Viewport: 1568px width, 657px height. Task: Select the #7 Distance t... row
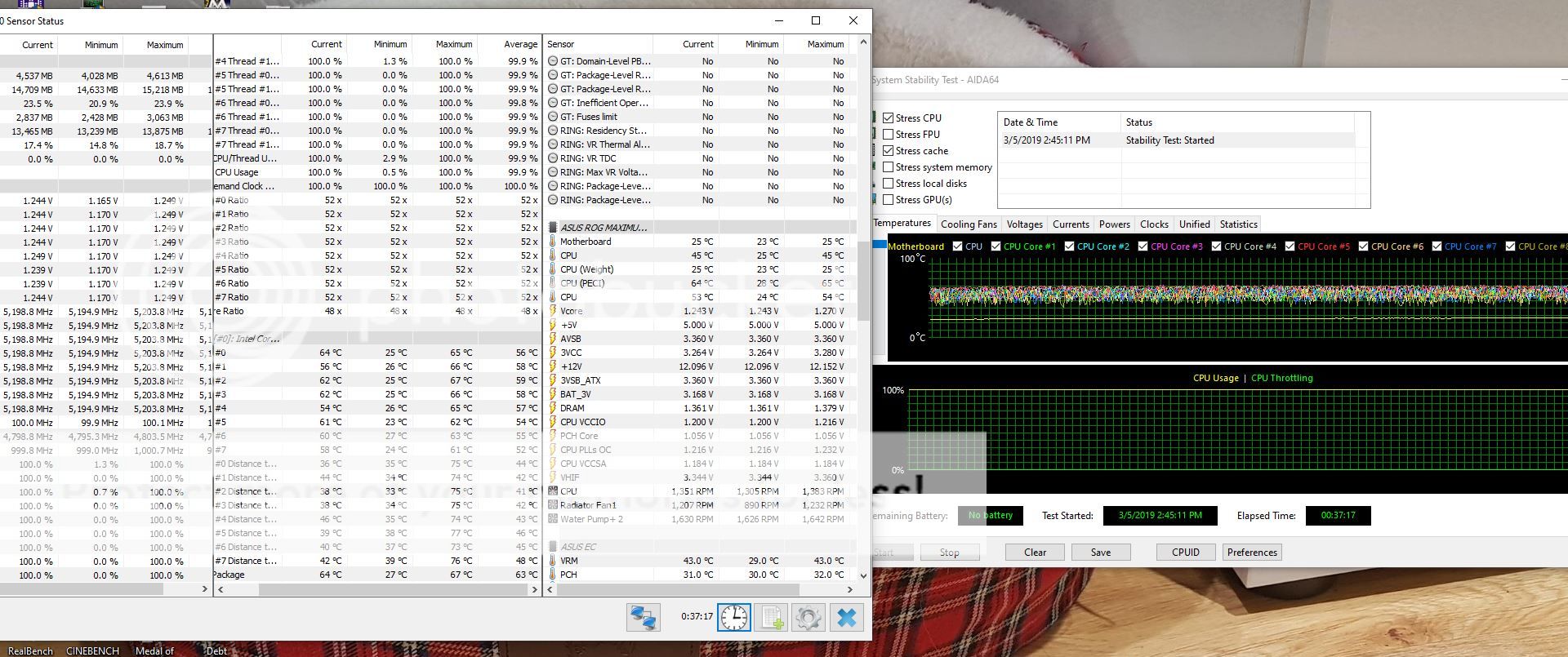tap(376, 561)
